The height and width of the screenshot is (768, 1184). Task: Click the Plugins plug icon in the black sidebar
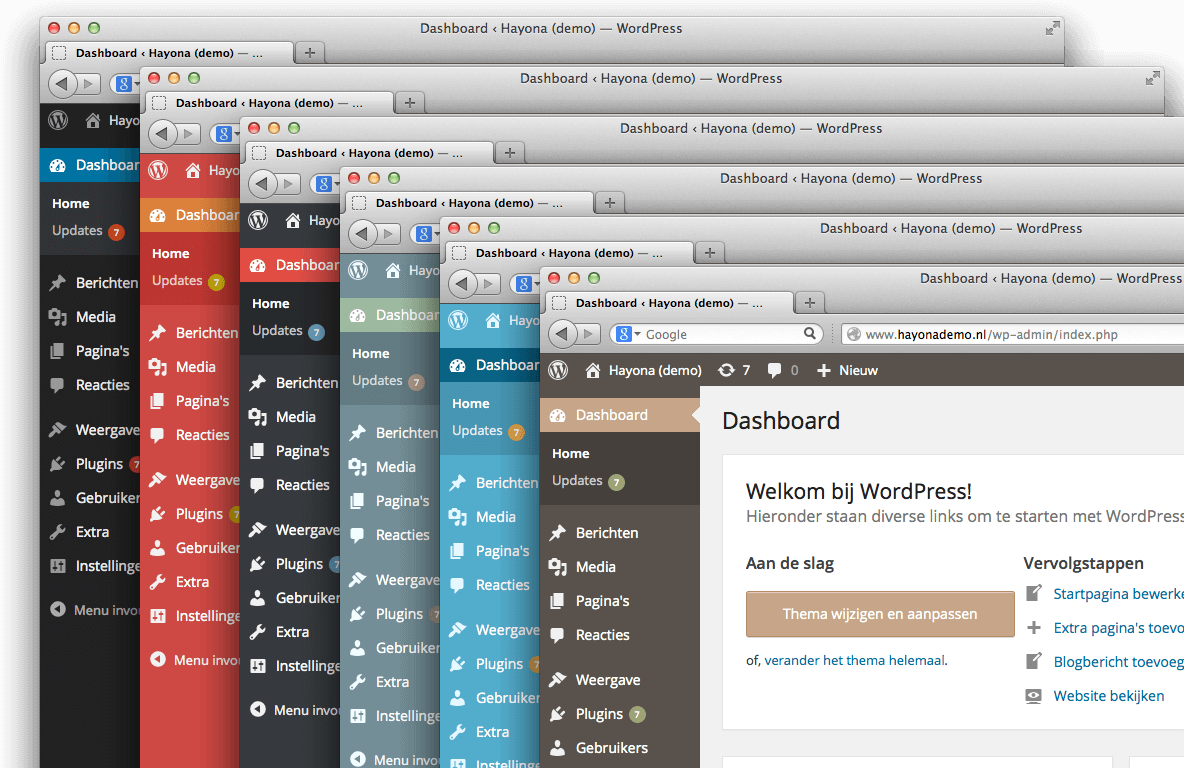point(57,464)
